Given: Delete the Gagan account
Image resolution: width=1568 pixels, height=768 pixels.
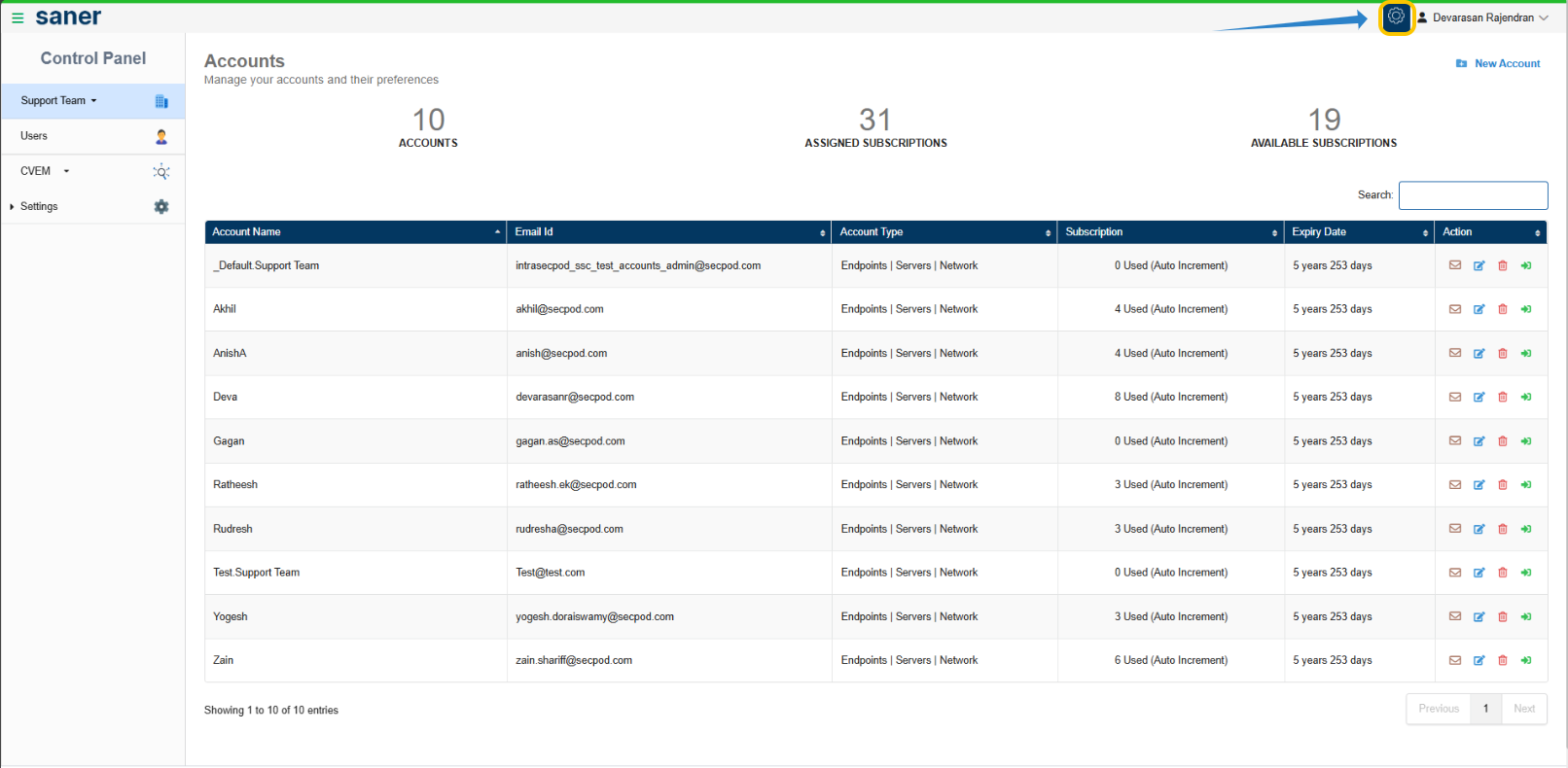Looking at the screenshot, I should (x=1503, y=441).
